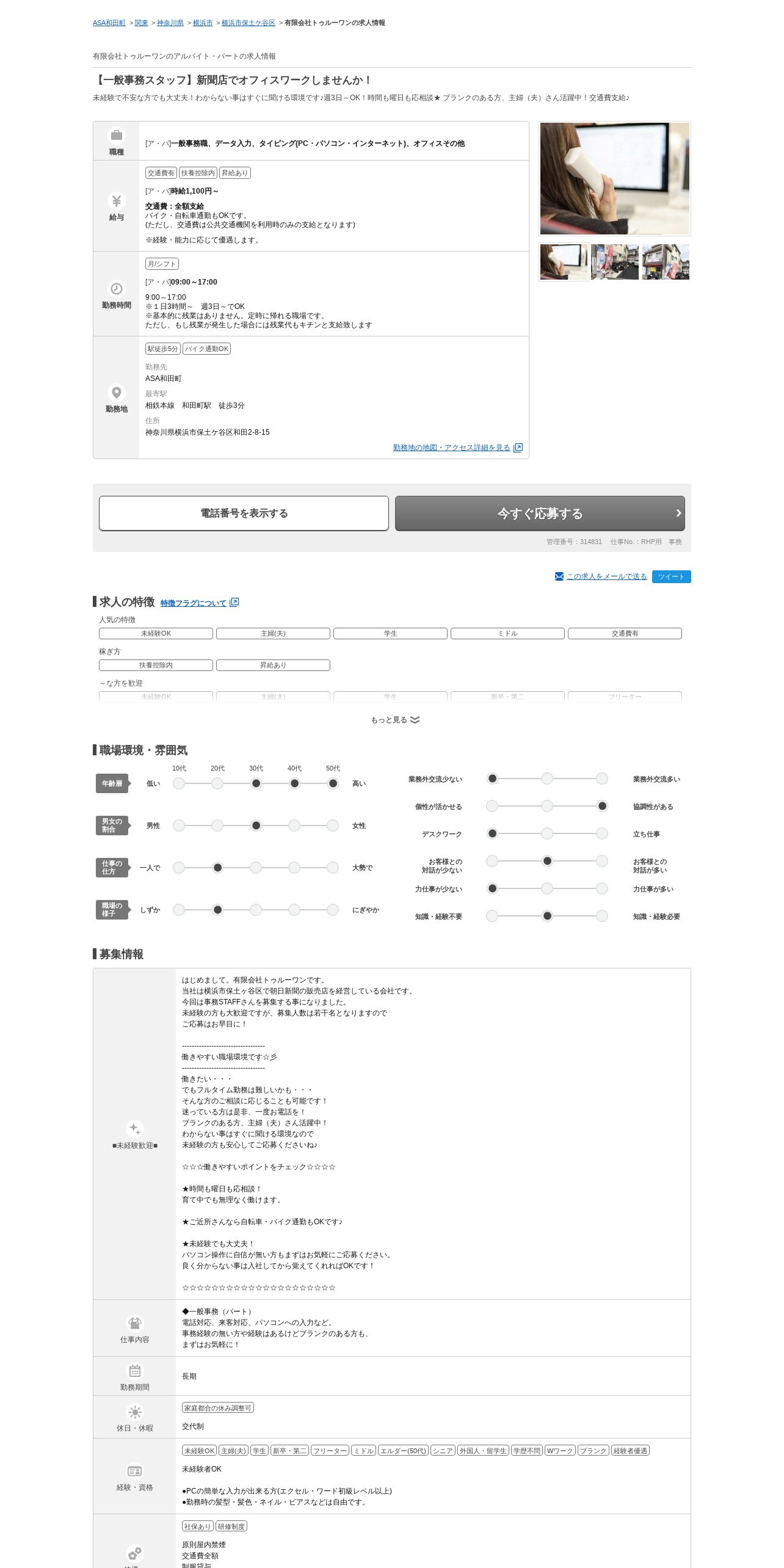Click the large phone-call photo
Image resolution: width=784 pixels, height=1568 pixels.
[x=615, y=178]
